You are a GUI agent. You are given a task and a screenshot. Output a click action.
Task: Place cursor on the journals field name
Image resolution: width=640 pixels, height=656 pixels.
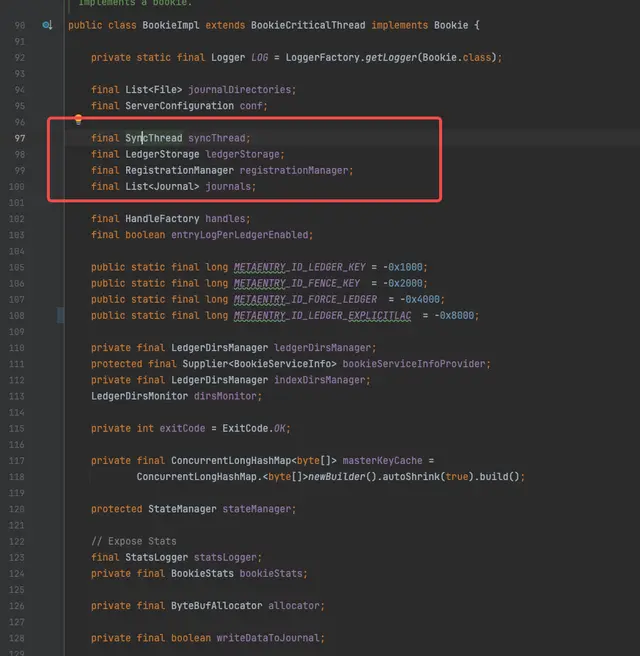(230, 186)
